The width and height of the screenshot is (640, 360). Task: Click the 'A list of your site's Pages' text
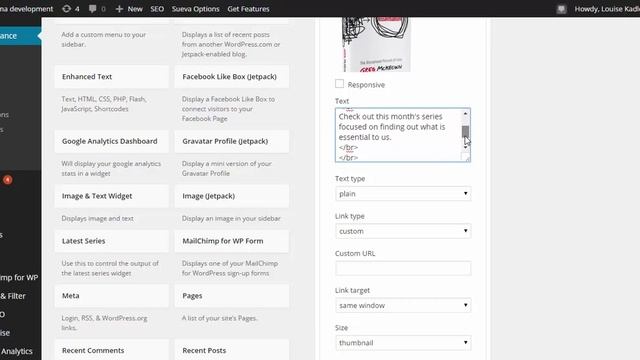click(220, 318)
